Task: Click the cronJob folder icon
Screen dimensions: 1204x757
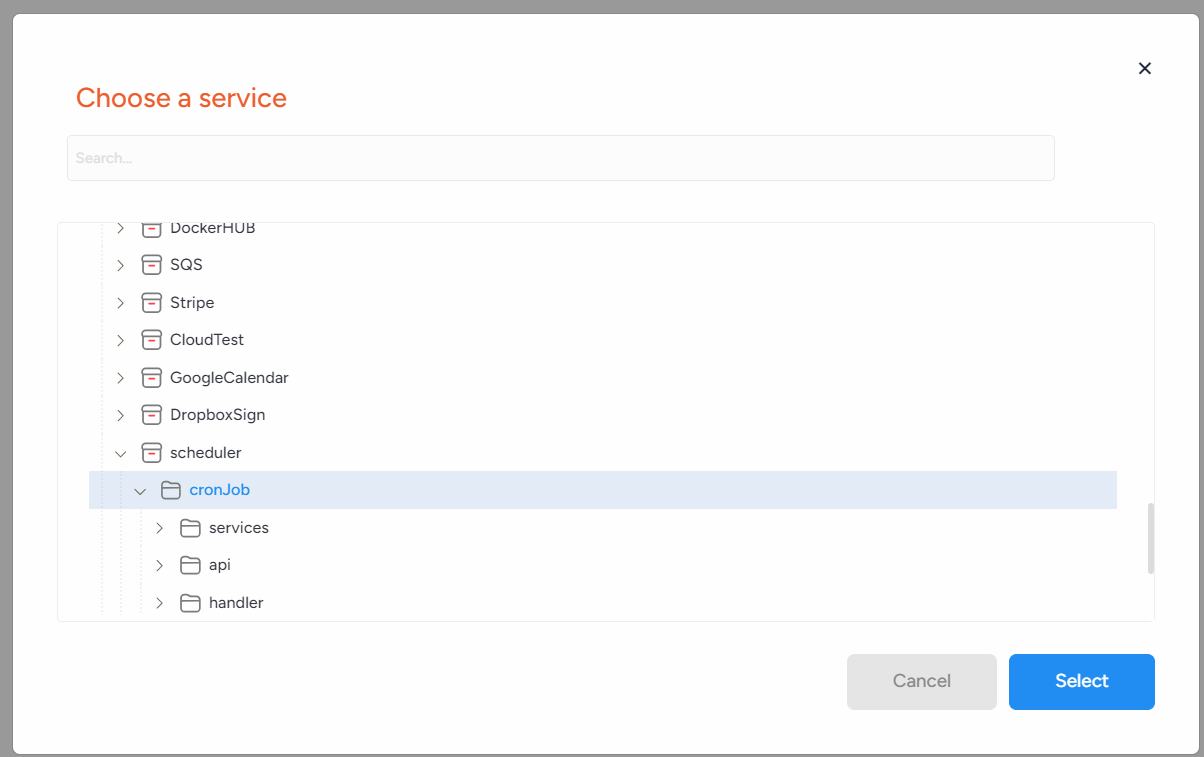Action: 171,490
